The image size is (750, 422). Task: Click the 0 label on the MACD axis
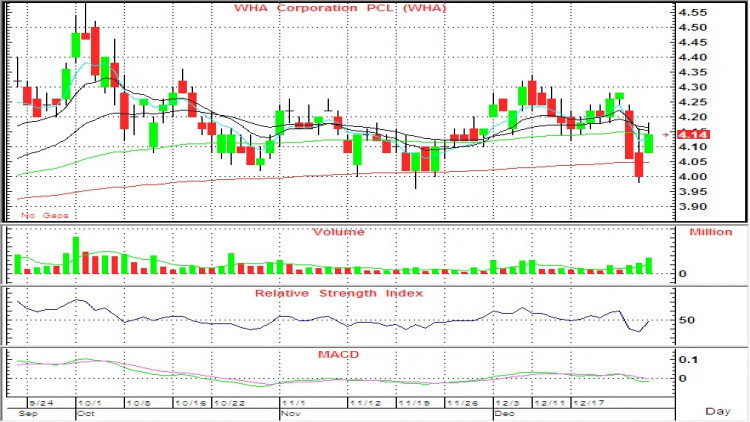(683, 378)
